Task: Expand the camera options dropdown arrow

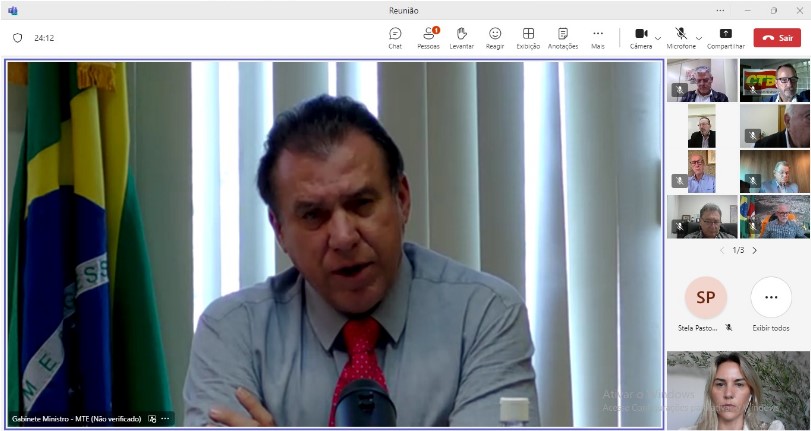Action: pyautogui.click(x=658, y=38)
